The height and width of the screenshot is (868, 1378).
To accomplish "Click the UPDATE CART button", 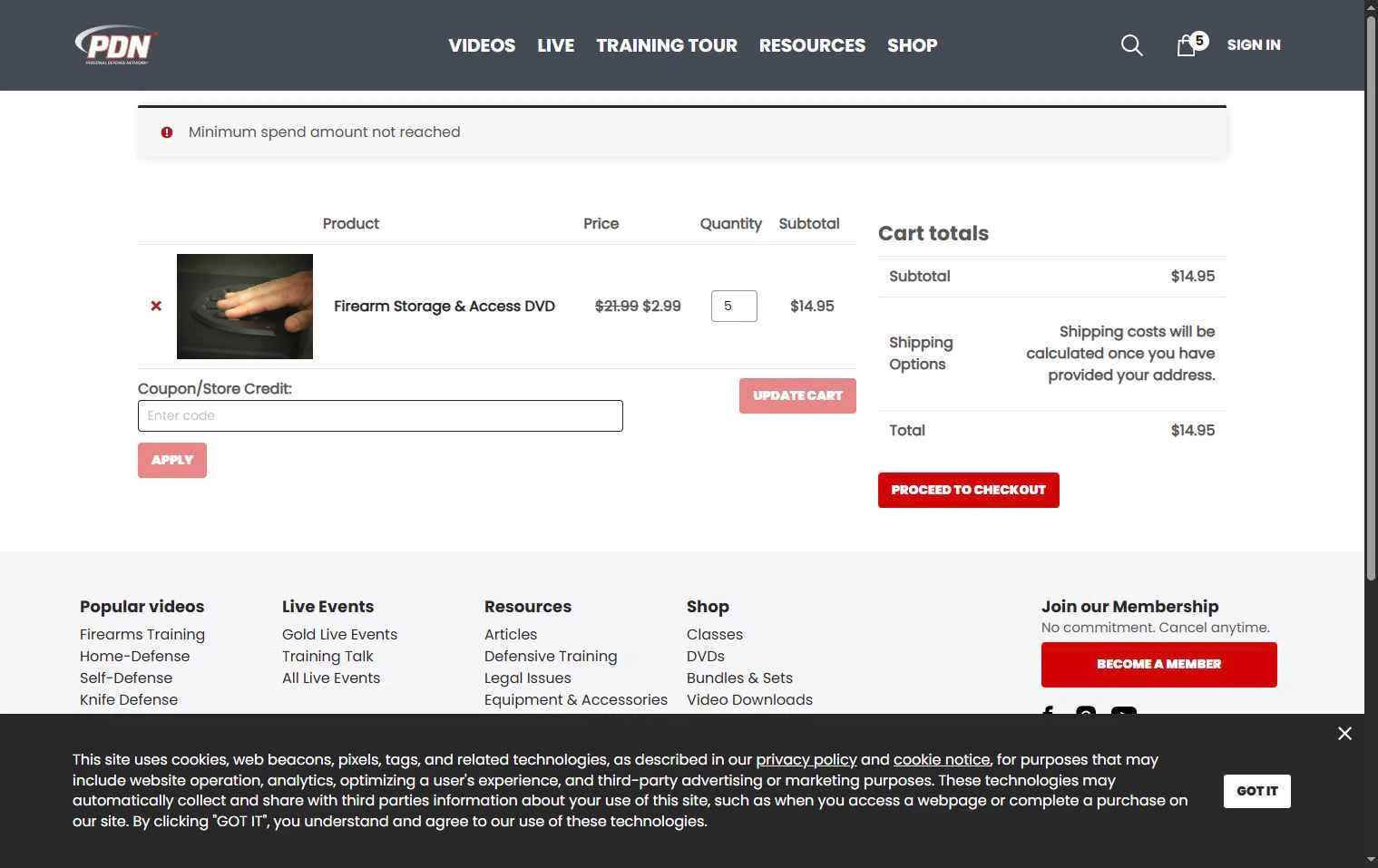I will pos(797,395).
